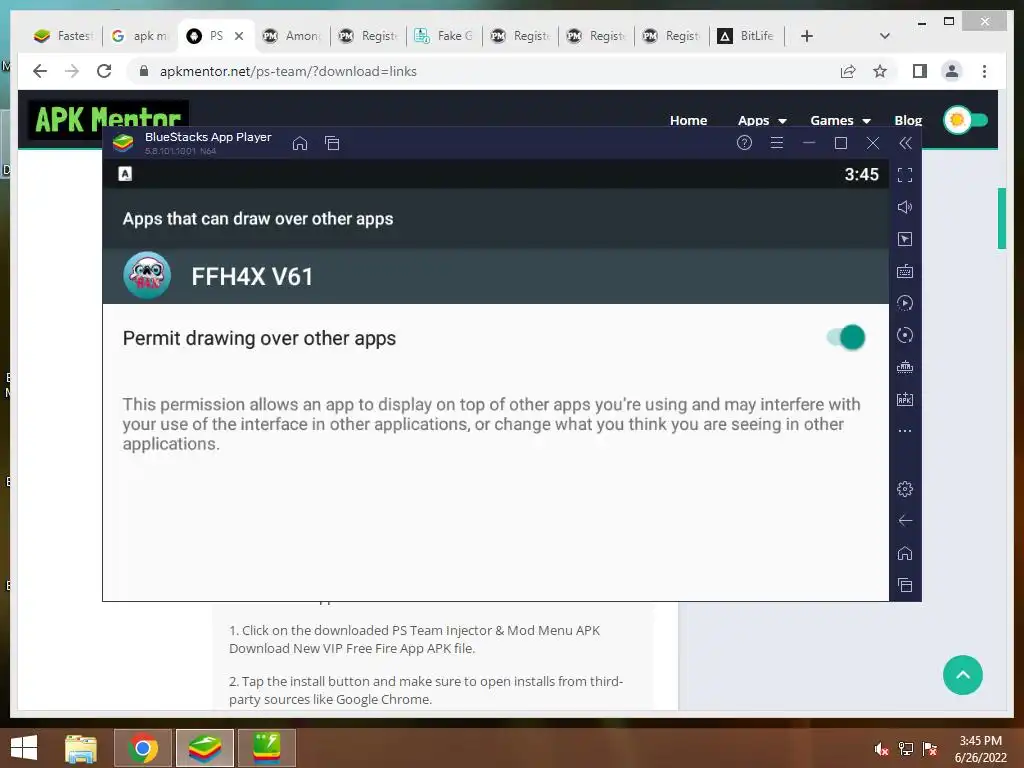The height and width of the screenshot is (768, 1024).
Task: Click BlueStacks icon in taskbar
Action: coord(205,748)
